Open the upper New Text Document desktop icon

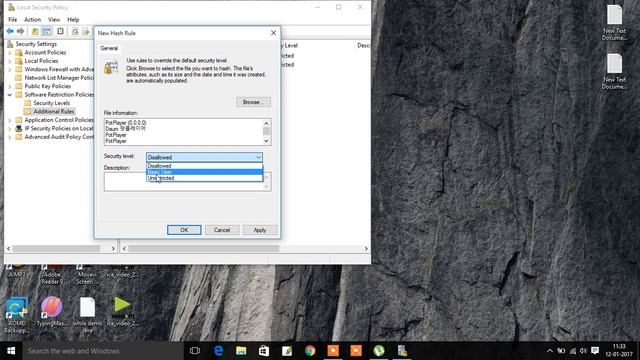pyautogui.click(x=614, y=22)
